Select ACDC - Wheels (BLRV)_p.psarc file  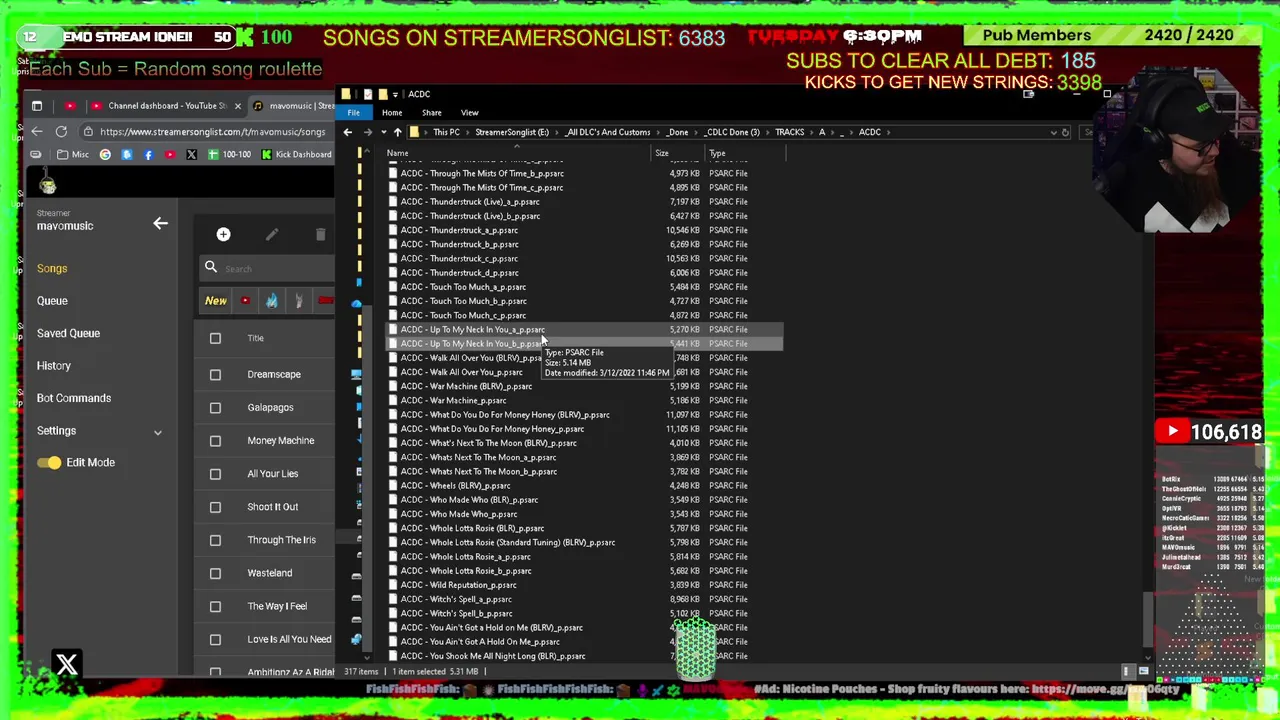coord(455,486)
